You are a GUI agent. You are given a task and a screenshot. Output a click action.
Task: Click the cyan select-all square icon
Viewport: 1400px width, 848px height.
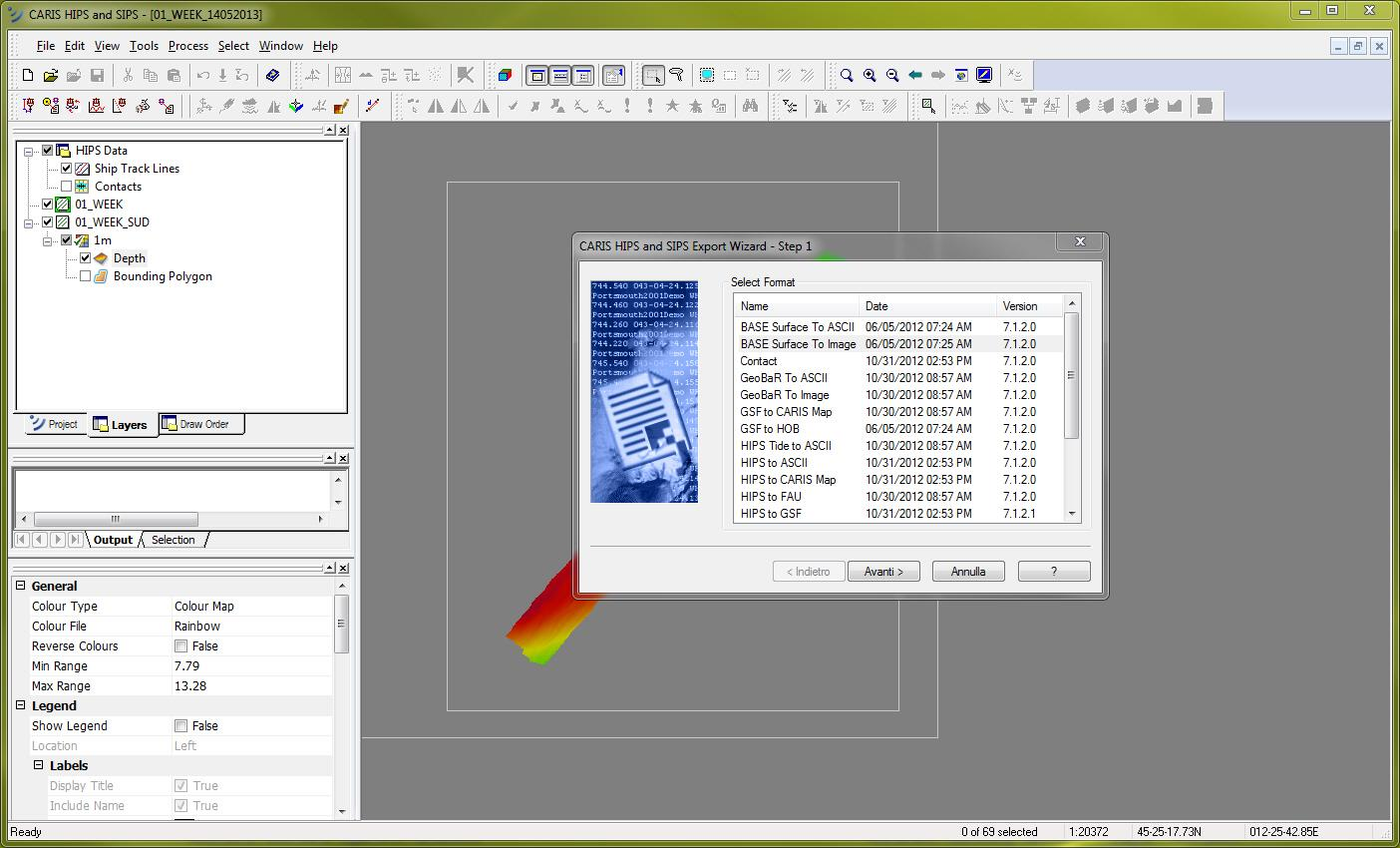point(707,75)
